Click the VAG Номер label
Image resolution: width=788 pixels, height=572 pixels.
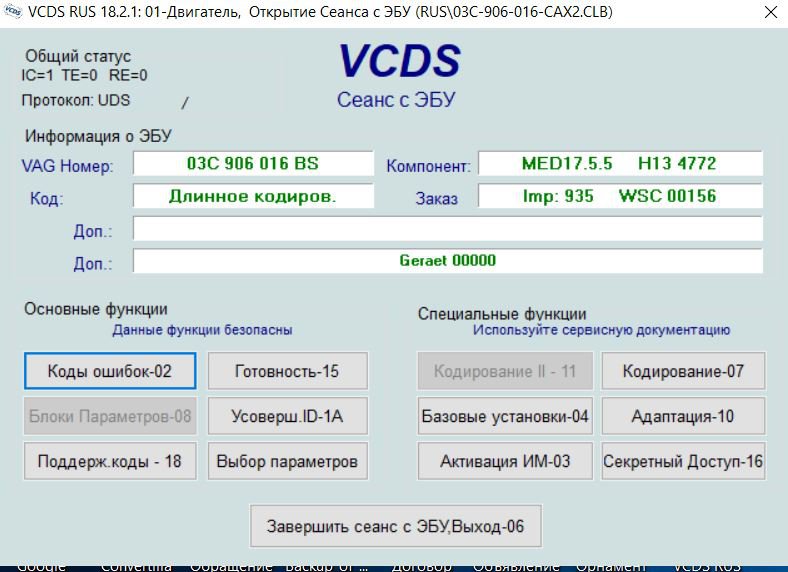point(67,166)
